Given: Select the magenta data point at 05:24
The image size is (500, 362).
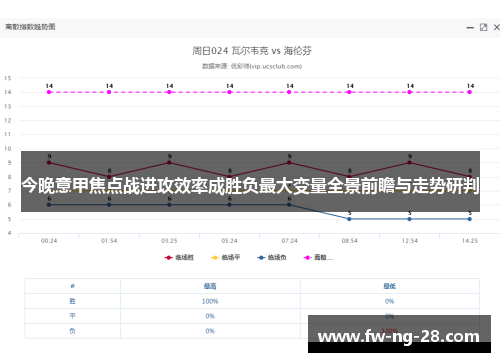Looking at the screenshot, I should tap(229, 92).
